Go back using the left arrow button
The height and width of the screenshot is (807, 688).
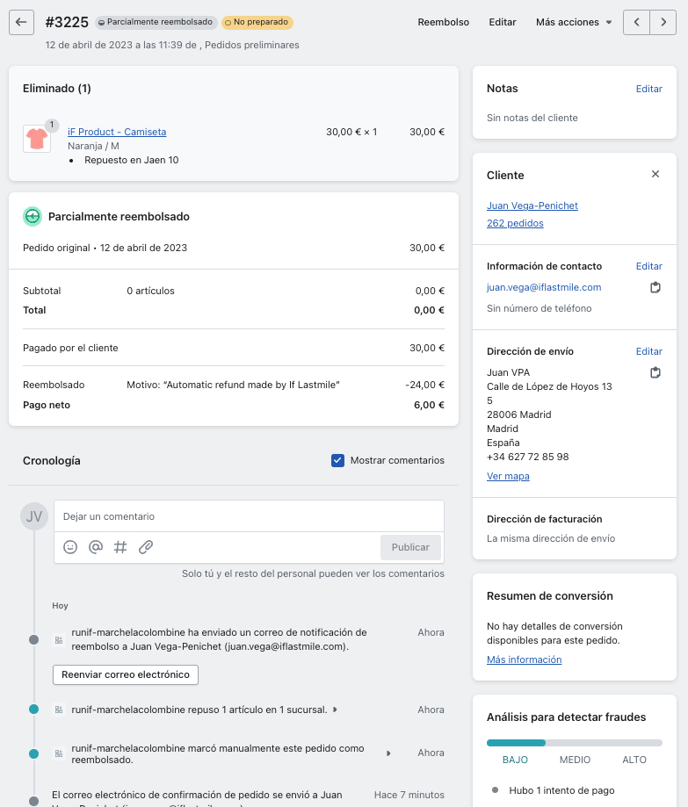[x=21, y=22]
